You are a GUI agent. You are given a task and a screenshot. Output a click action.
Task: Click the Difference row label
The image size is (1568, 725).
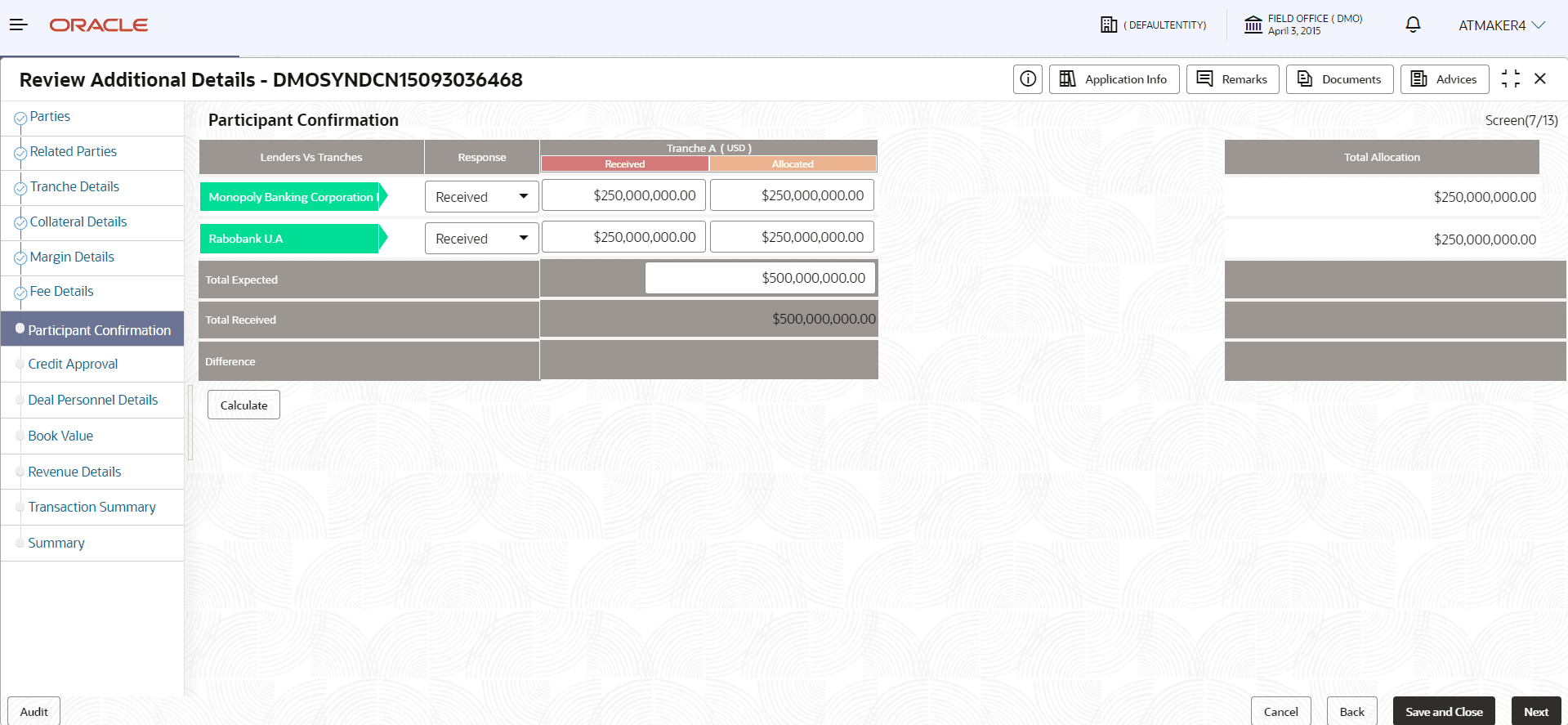pyautogui.click(x=230, y=361)
